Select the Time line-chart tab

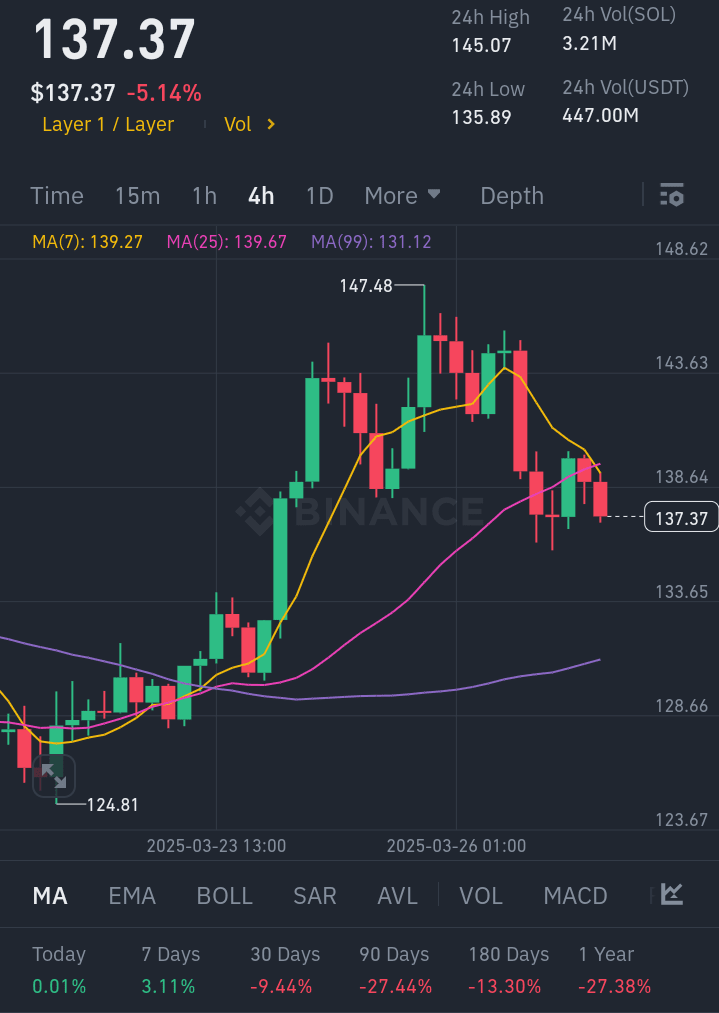click(57, 196)
